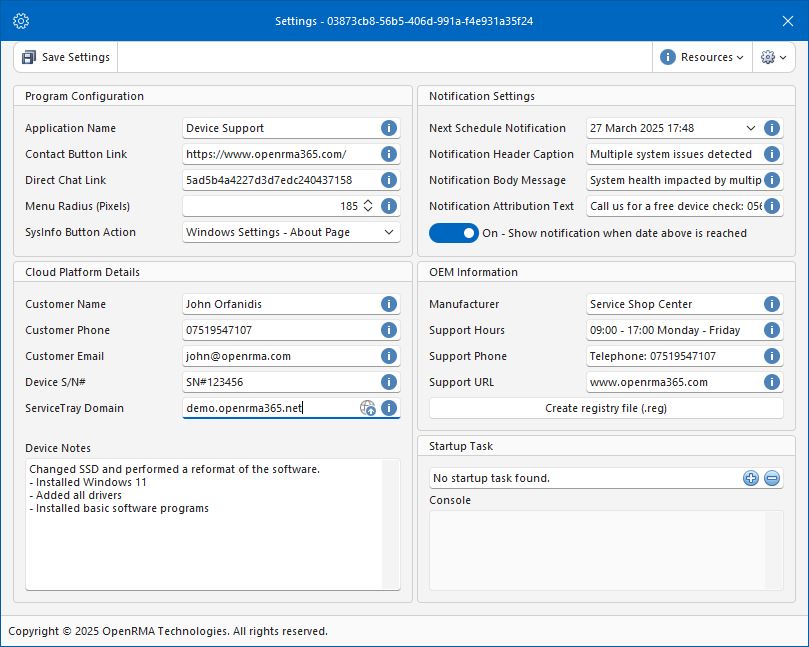The image size is (809, 647).
Task: Click the Save Settings button
Action: click(66, 57)
